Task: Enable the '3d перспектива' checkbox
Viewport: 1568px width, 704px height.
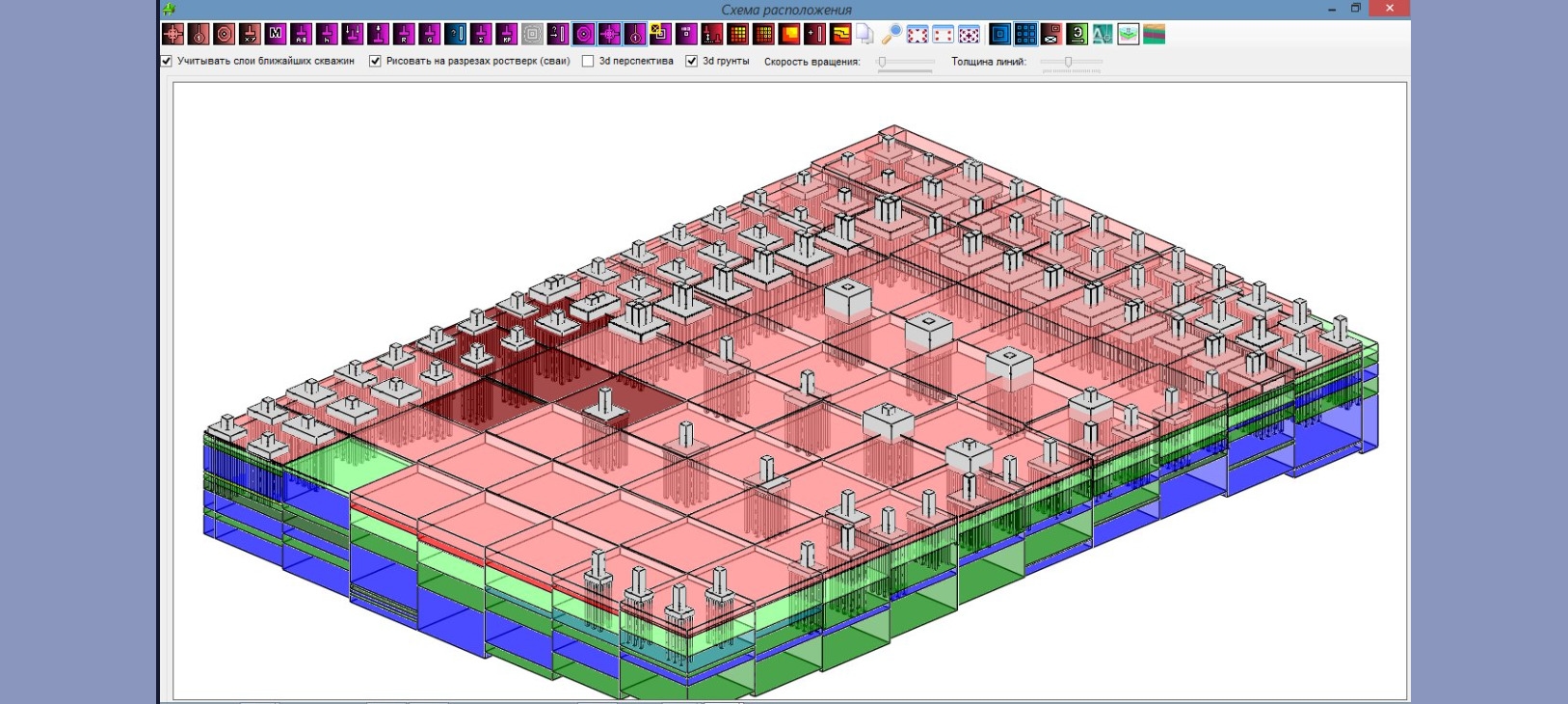Action: pyautogui.click(x=588, y=61)
